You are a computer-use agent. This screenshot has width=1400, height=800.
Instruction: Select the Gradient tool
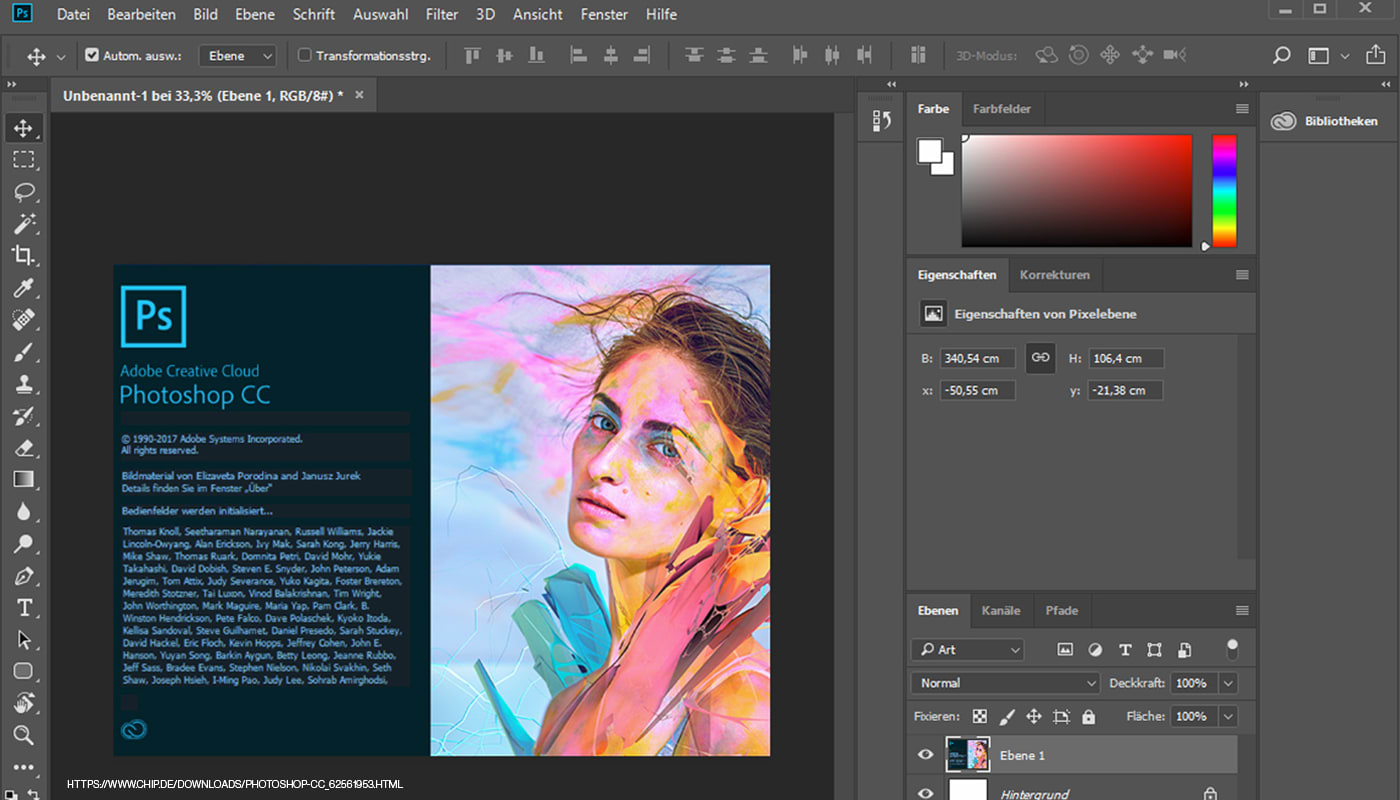point(25,479)
